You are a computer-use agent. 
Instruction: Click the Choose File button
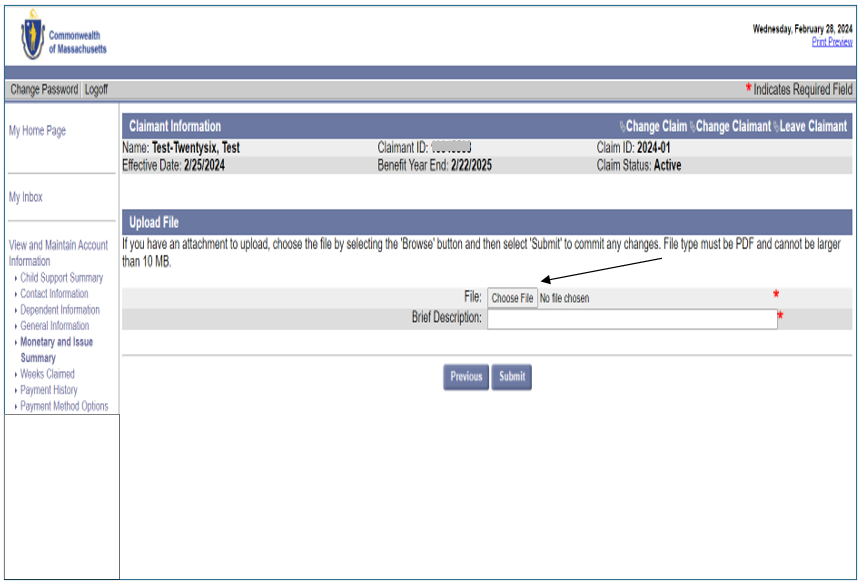(x=513, y=297)
